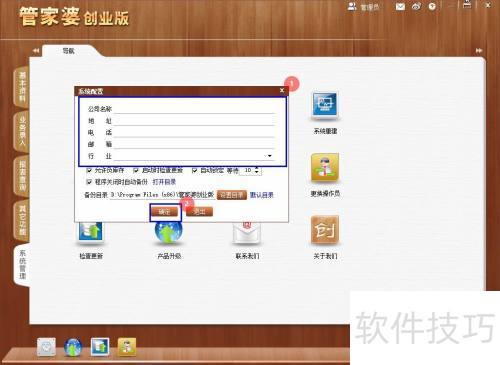Click the right double-arrow at panel edge
This screenshot has width=500, height=365.
pyautogui.click(x=479, y=51)
